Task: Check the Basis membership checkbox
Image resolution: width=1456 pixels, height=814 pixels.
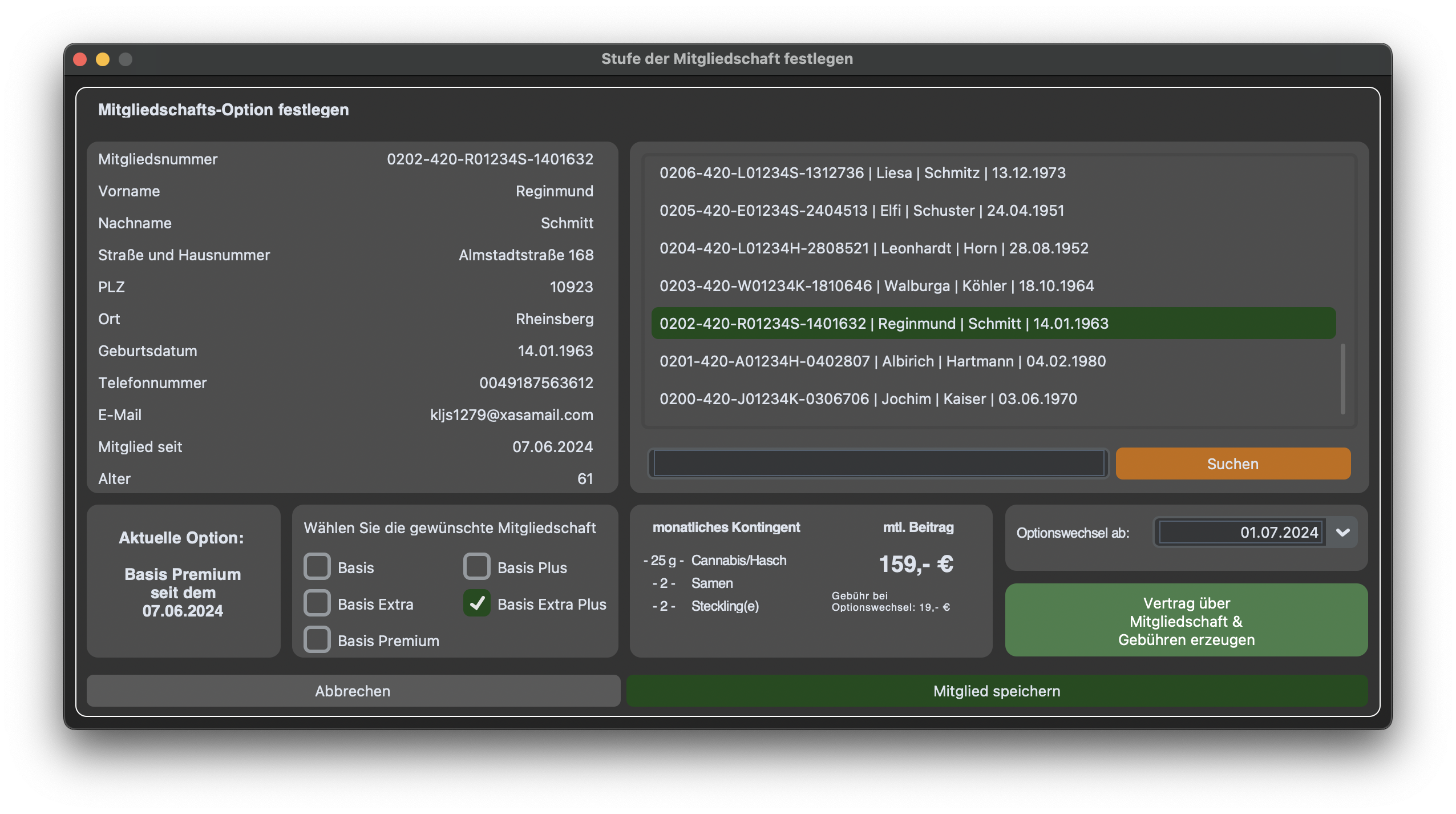Action: click(317, 567)
